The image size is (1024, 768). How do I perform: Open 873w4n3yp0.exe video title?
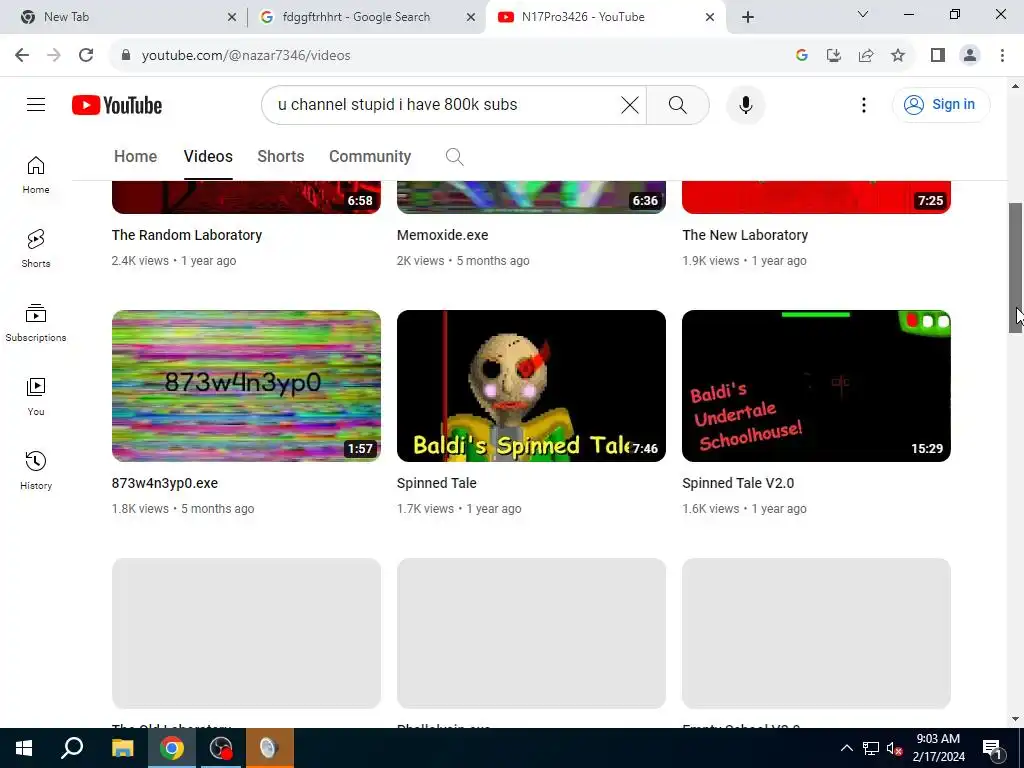click(x=165, y=483)
